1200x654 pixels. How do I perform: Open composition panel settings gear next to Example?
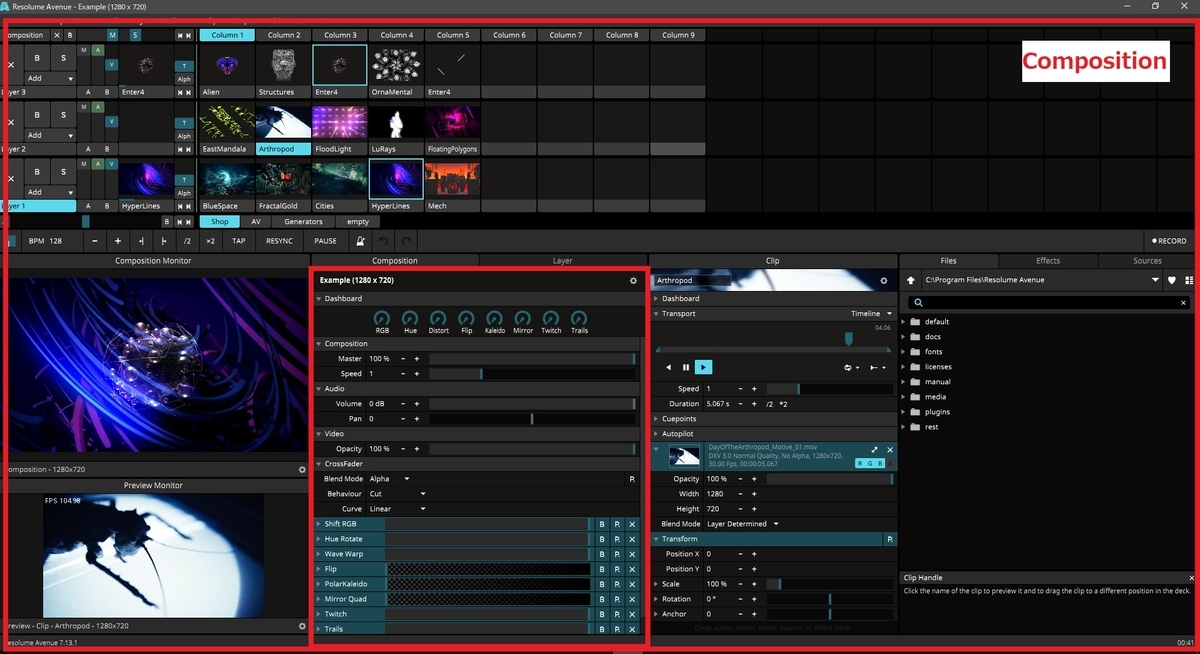(x=633, y=281)
